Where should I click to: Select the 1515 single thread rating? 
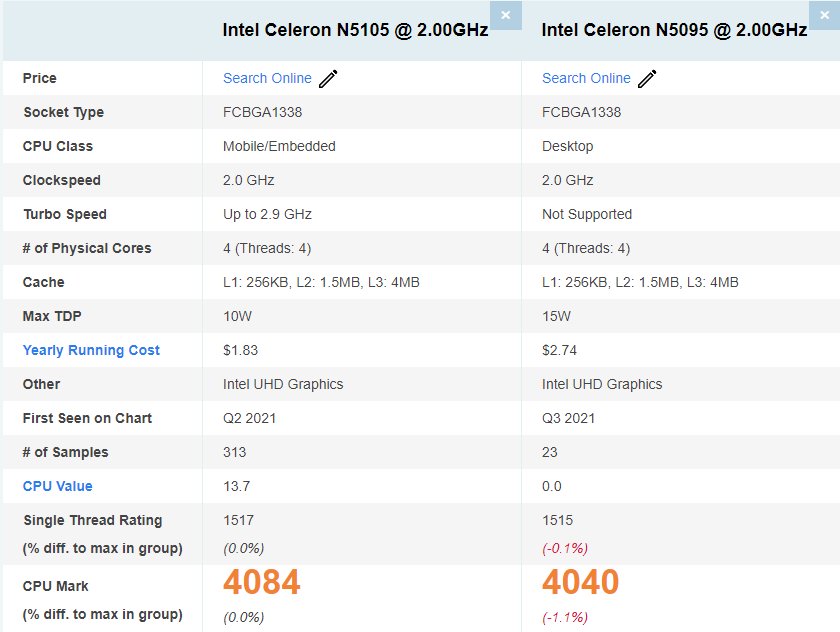point(557,520)
